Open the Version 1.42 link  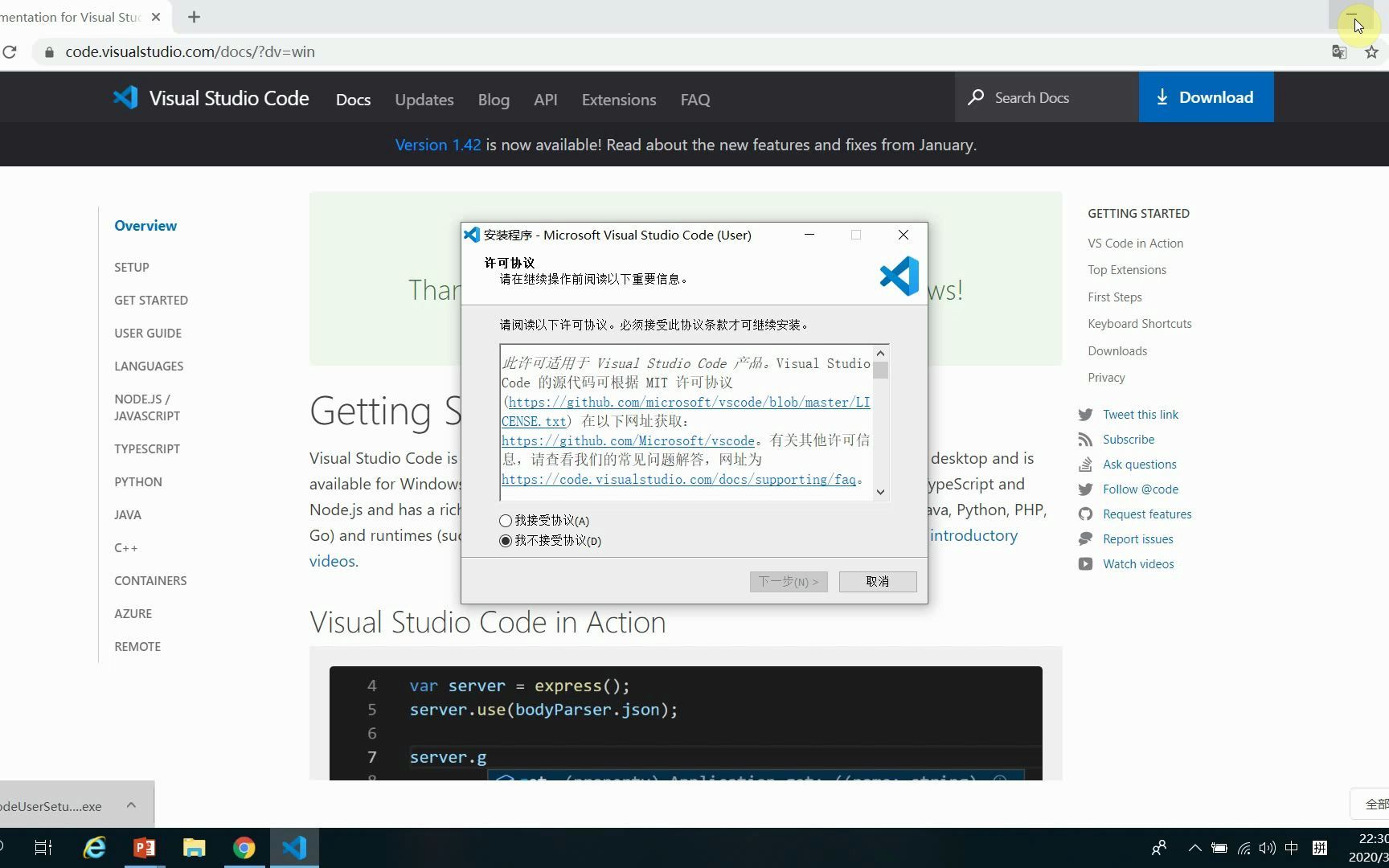click(438, 144)
